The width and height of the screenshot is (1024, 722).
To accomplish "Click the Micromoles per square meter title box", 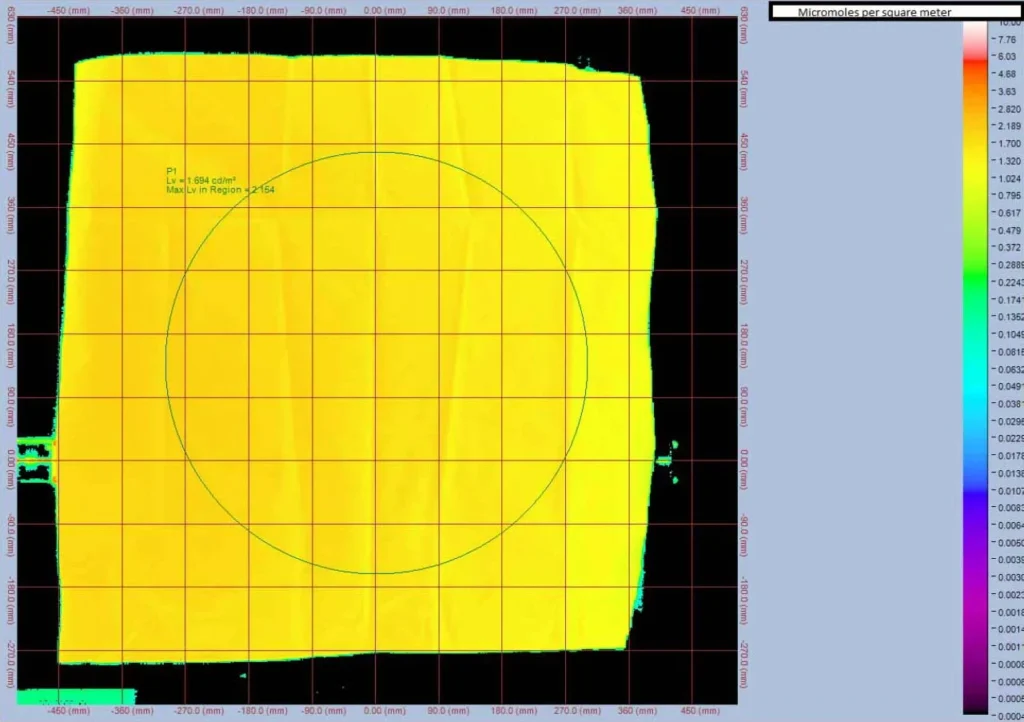I will click(x=873, y=12).
